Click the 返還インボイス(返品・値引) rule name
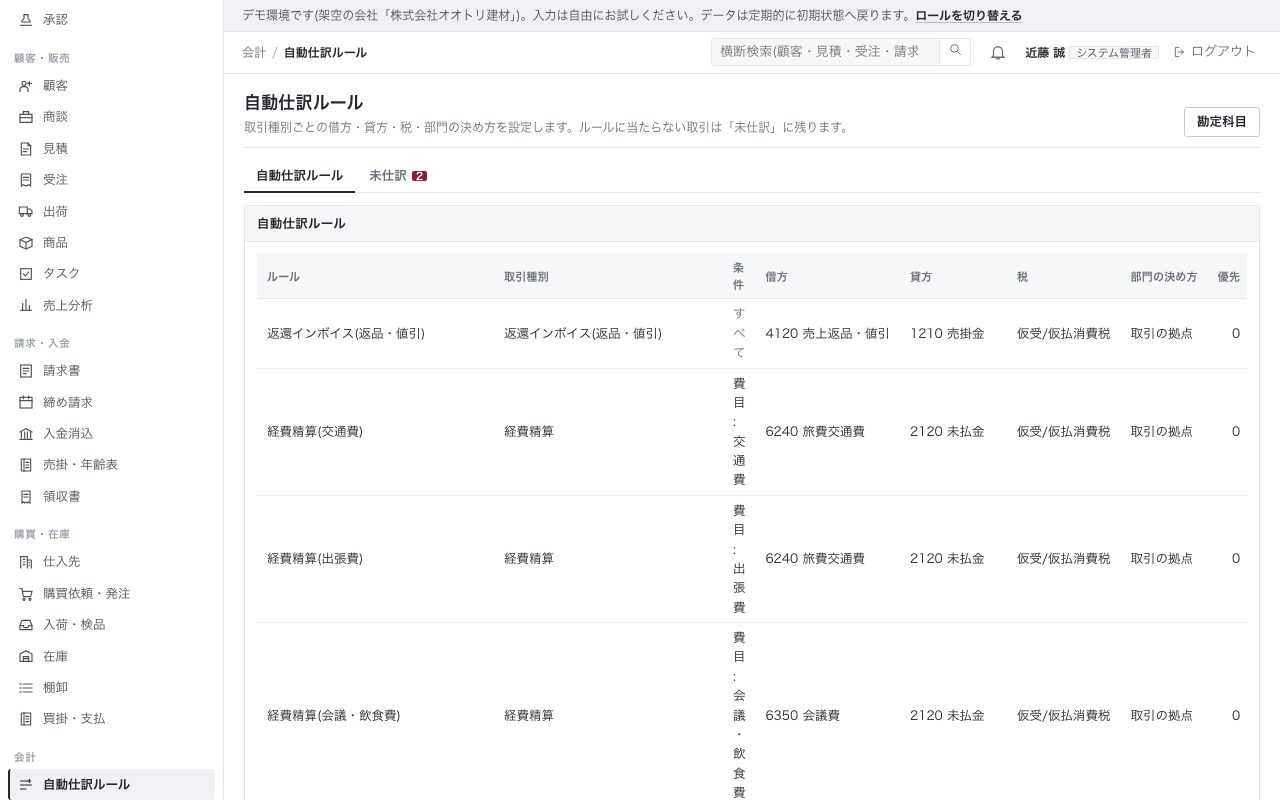 pos(346,334)
